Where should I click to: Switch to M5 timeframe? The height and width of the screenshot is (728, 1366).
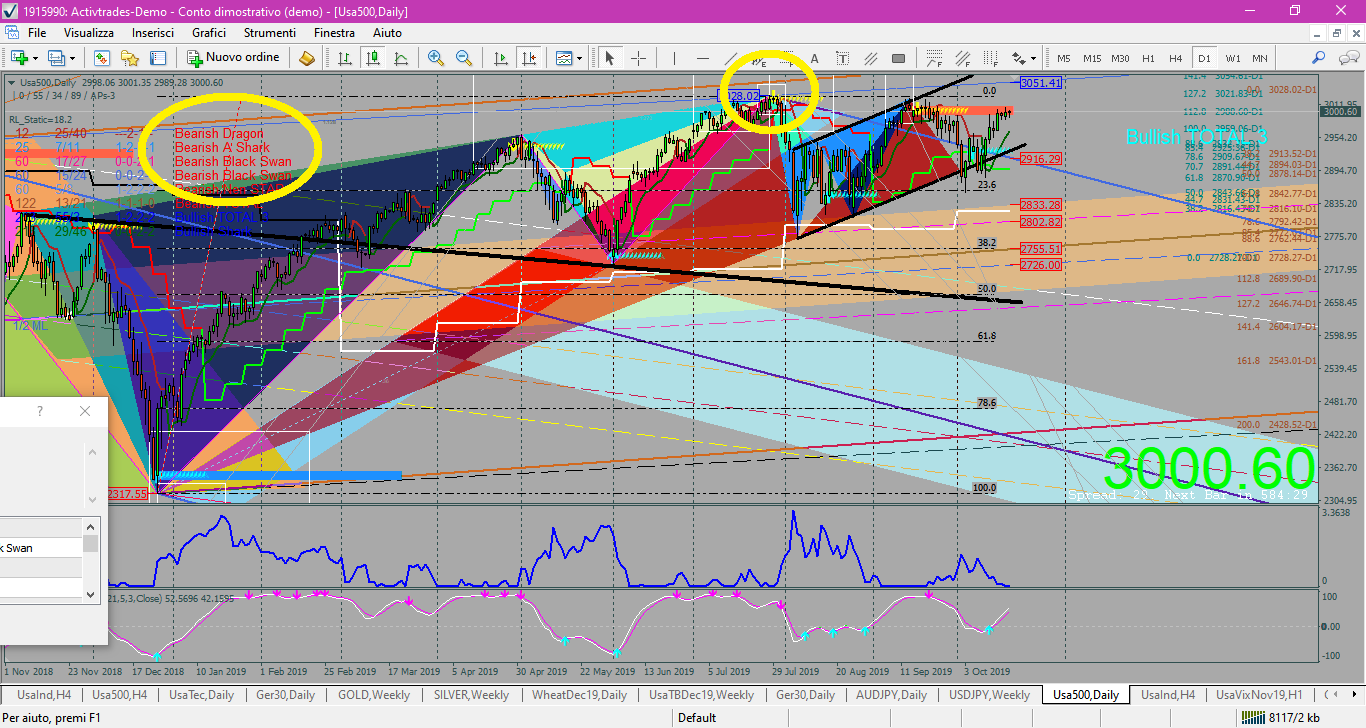(x=1064, y=58)
